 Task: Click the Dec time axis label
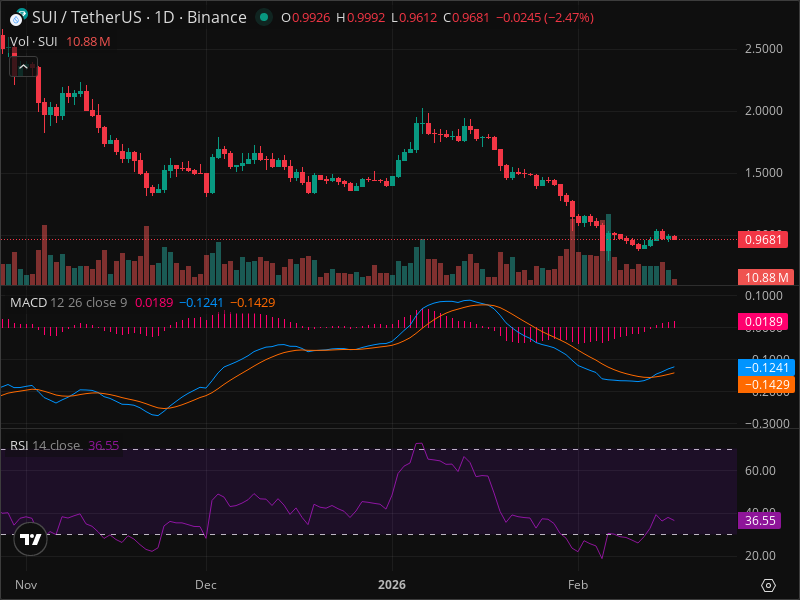pyautogui.click(x=206, y=585)
